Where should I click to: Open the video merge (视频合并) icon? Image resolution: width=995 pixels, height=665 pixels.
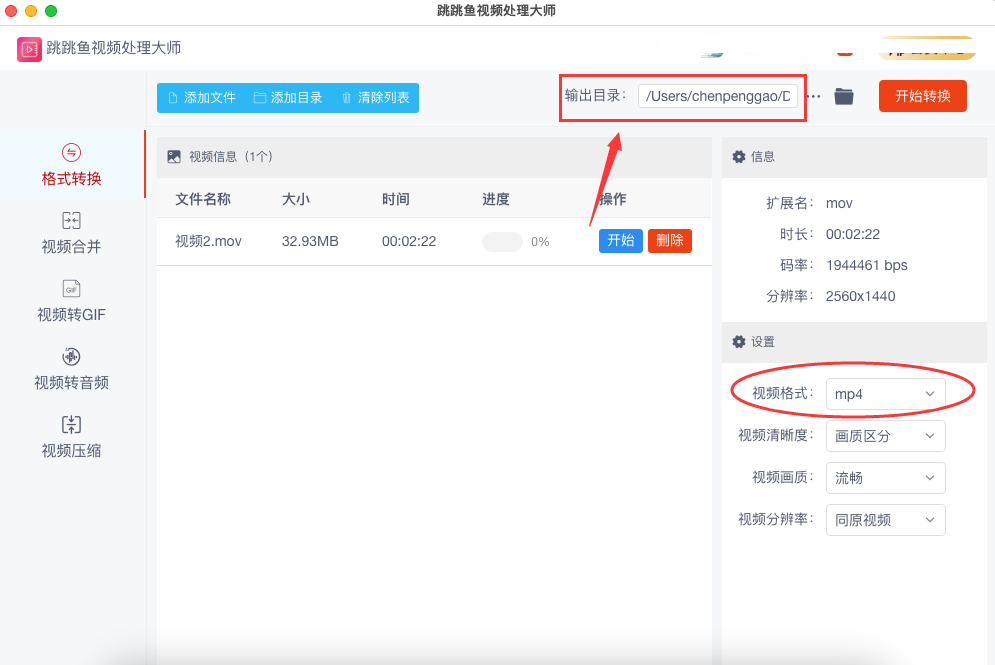71,221
